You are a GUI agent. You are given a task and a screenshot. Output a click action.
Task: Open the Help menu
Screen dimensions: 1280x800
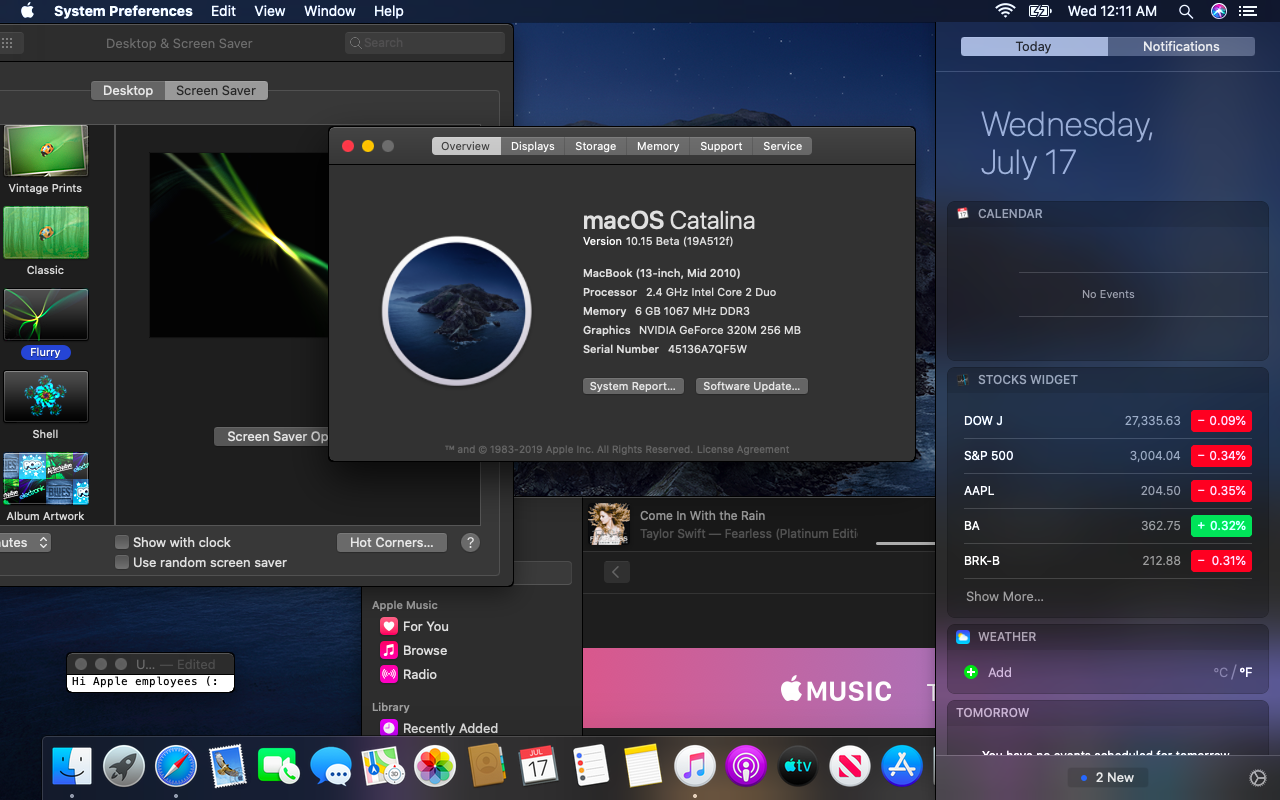(388, 11)
